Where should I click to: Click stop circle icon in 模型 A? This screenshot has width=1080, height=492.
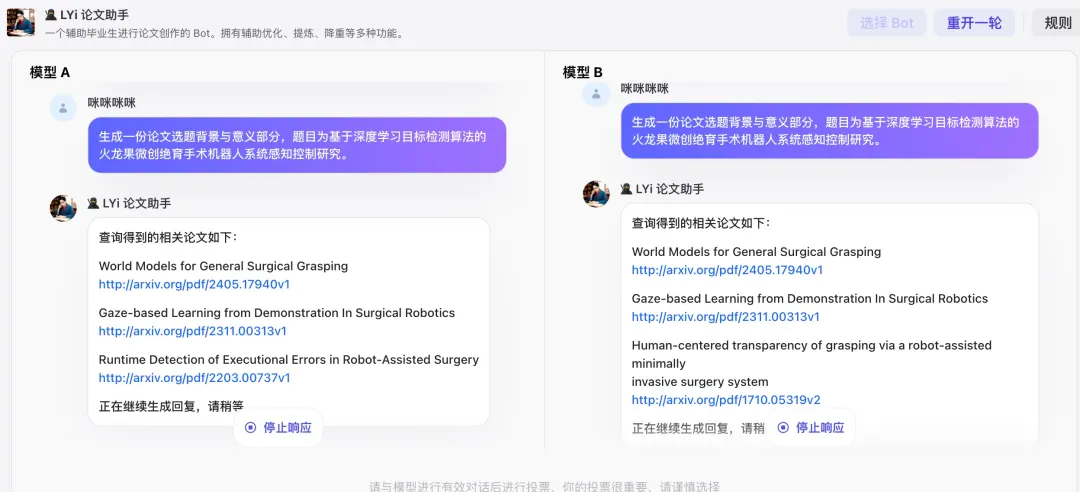coord(251,427)
